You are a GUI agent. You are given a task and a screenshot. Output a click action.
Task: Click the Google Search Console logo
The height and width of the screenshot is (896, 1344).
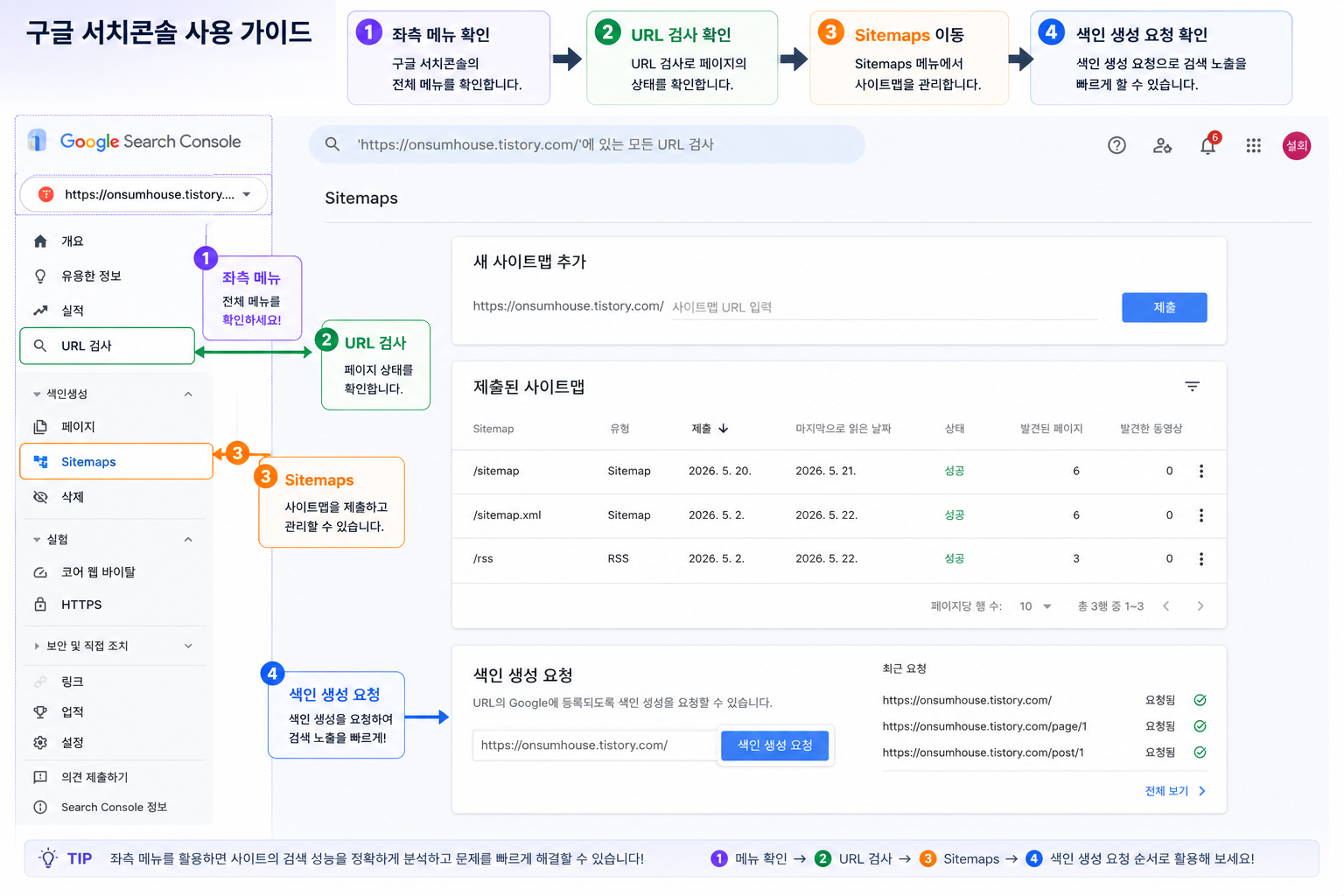click(135, 141)
